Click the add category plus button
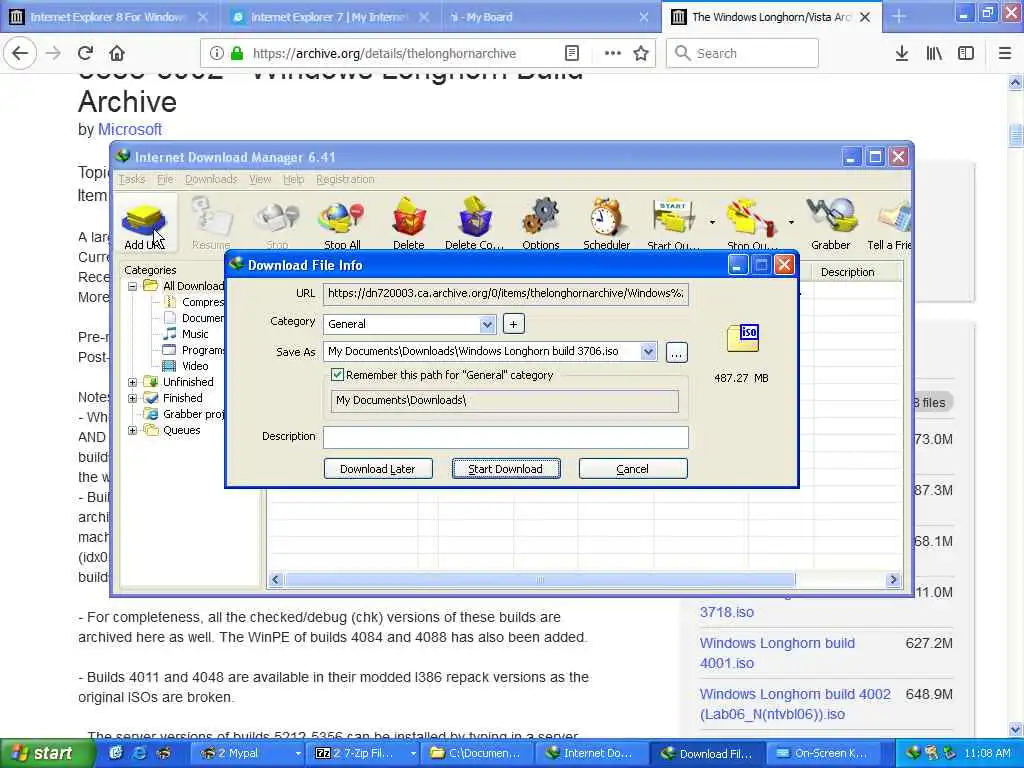This screenshot has width=1024, height=768. 513,324
